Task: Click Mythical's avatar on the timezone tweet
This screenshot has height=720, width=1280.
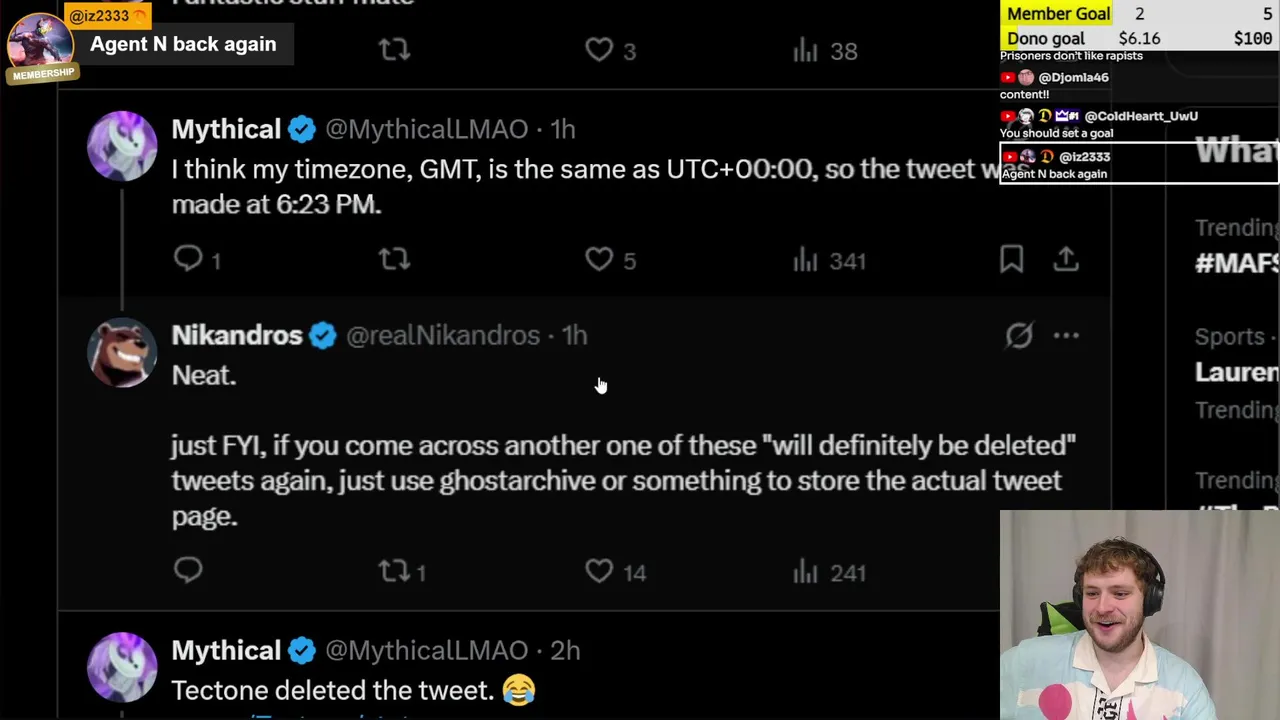Action: [x=122, y=146]
